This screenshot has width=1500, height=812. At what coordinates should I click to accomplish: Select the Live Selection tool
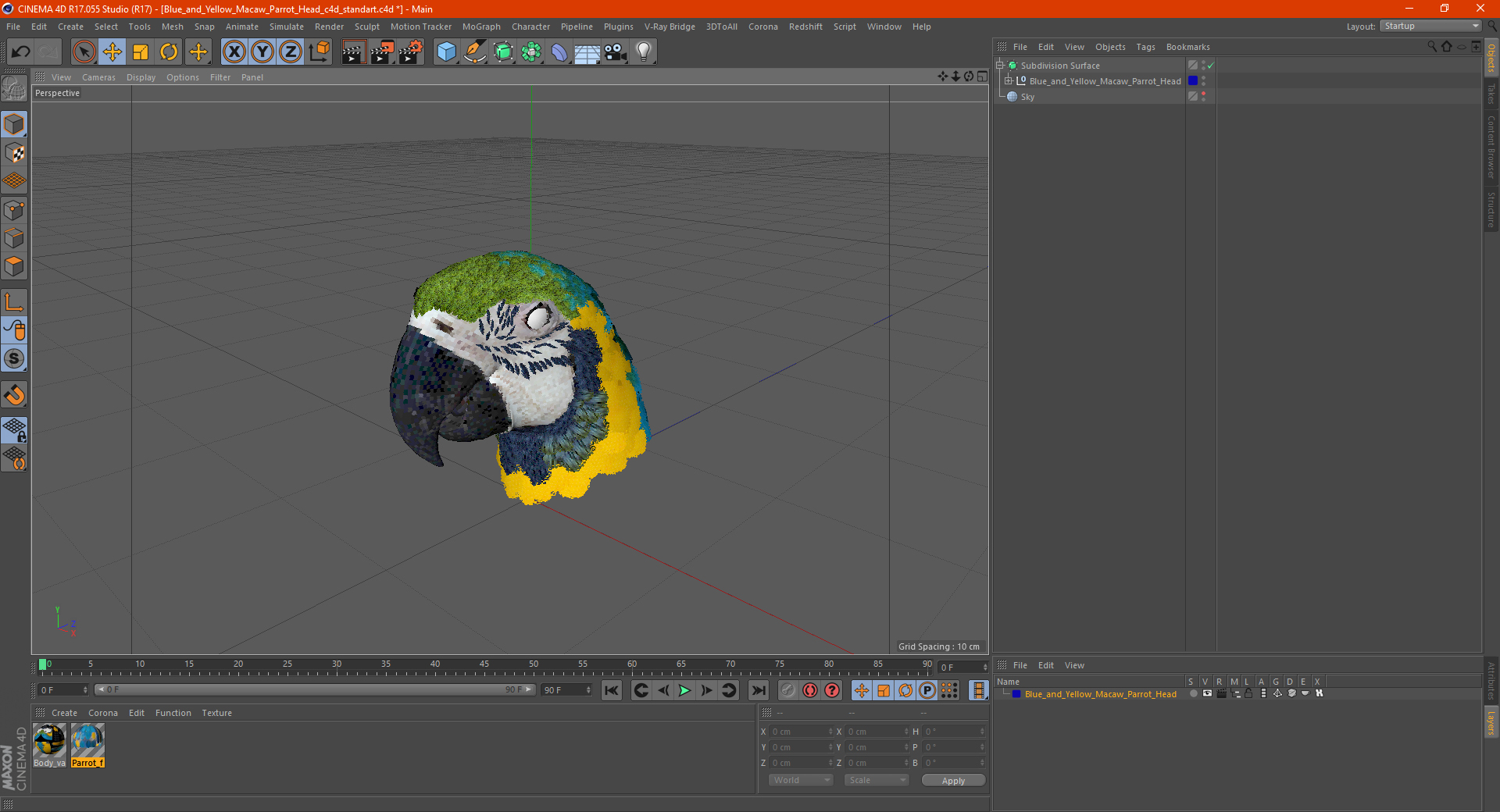(84, 52)
